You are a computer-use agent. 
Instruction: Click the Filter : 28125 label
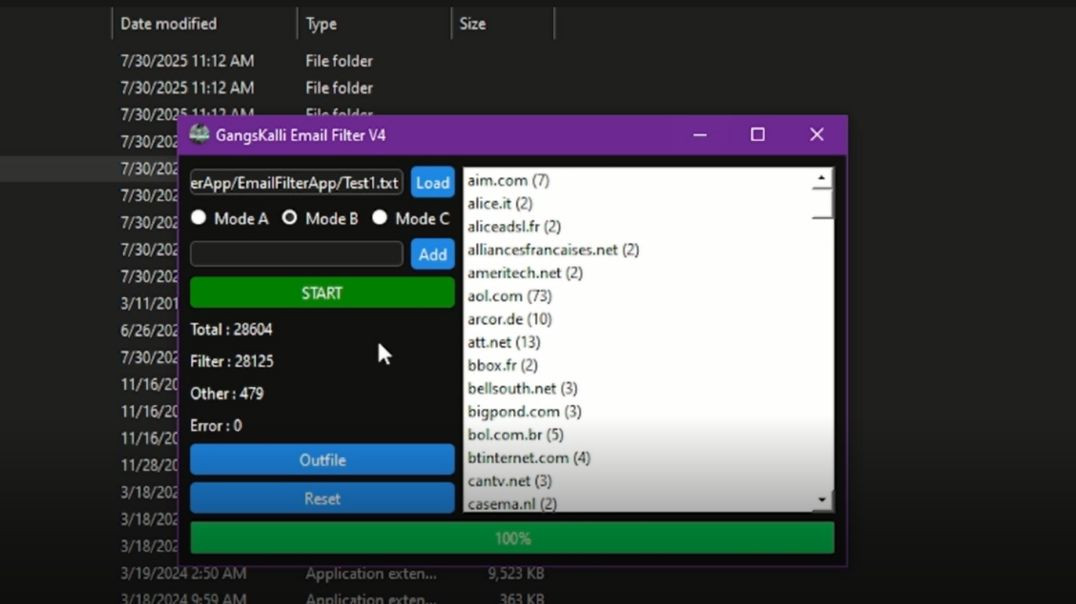pos(231,361)
